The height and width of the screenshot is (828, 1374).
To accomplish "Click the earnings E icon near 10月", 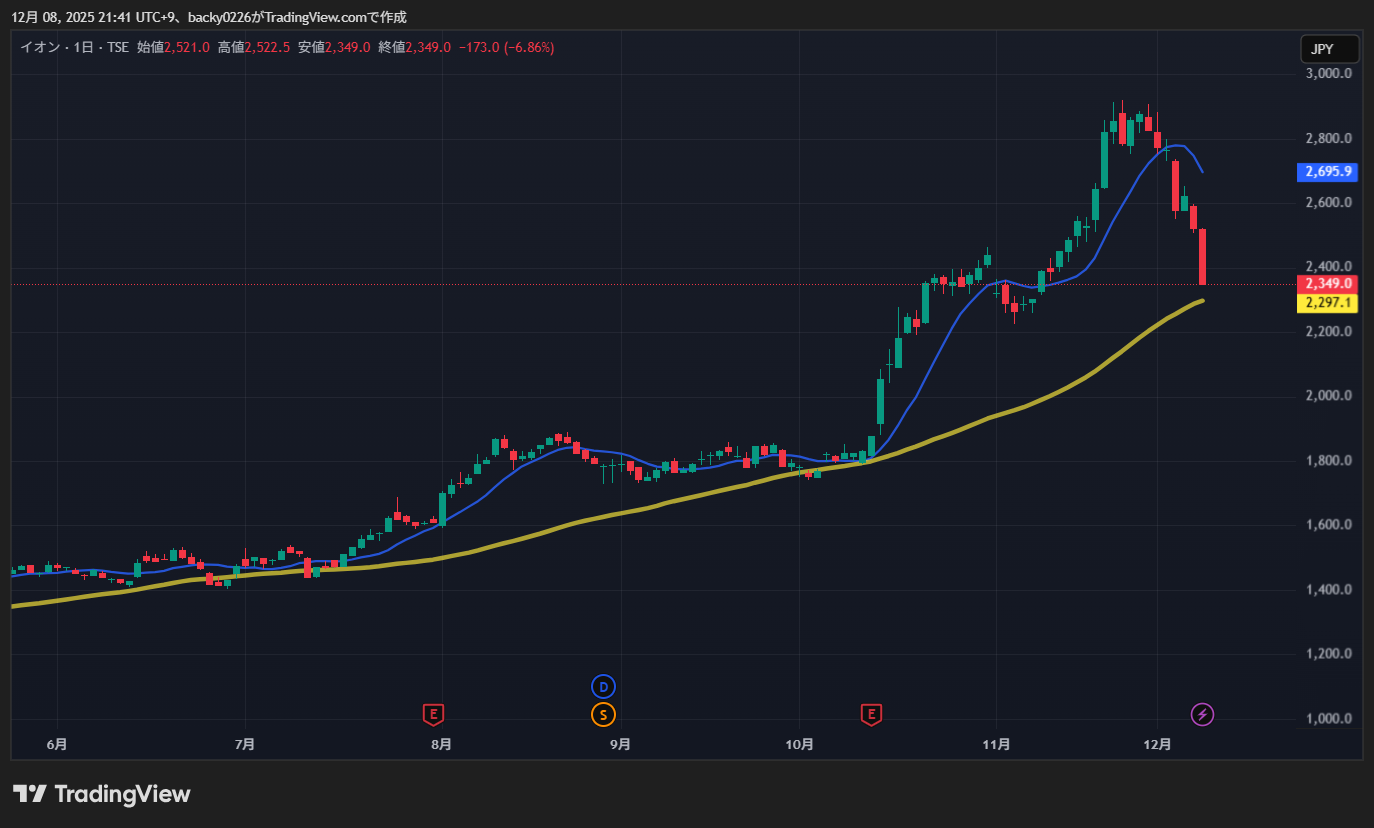I will point(872,714).
